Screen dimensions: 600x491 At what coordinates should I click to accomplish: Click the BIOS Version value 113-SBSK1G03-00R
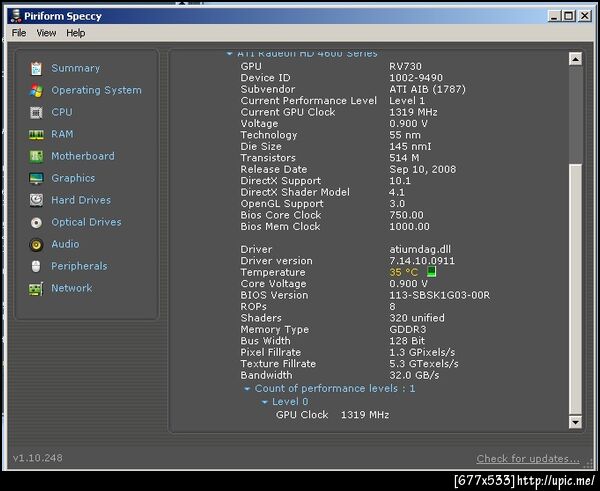click(x=440, y=295)
